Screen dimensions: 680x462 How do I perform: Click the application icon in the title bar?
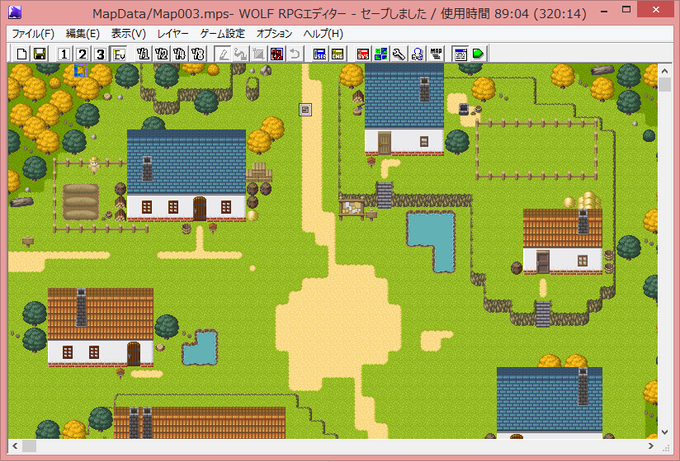tap(15, 12)
